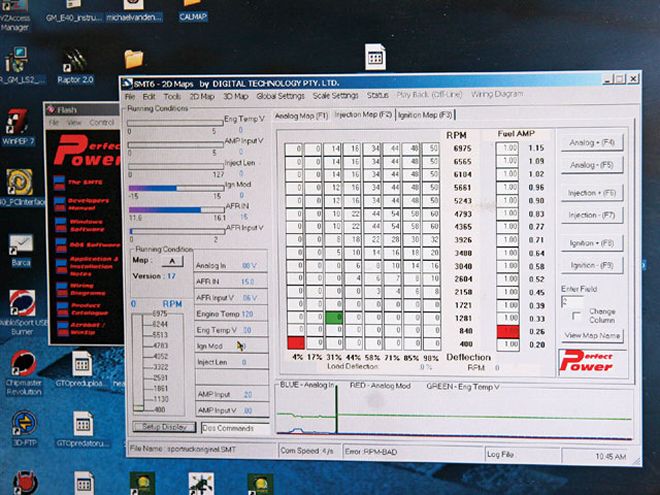Switch to the Analog Map (F1) tab

click(x=301, y=116)
